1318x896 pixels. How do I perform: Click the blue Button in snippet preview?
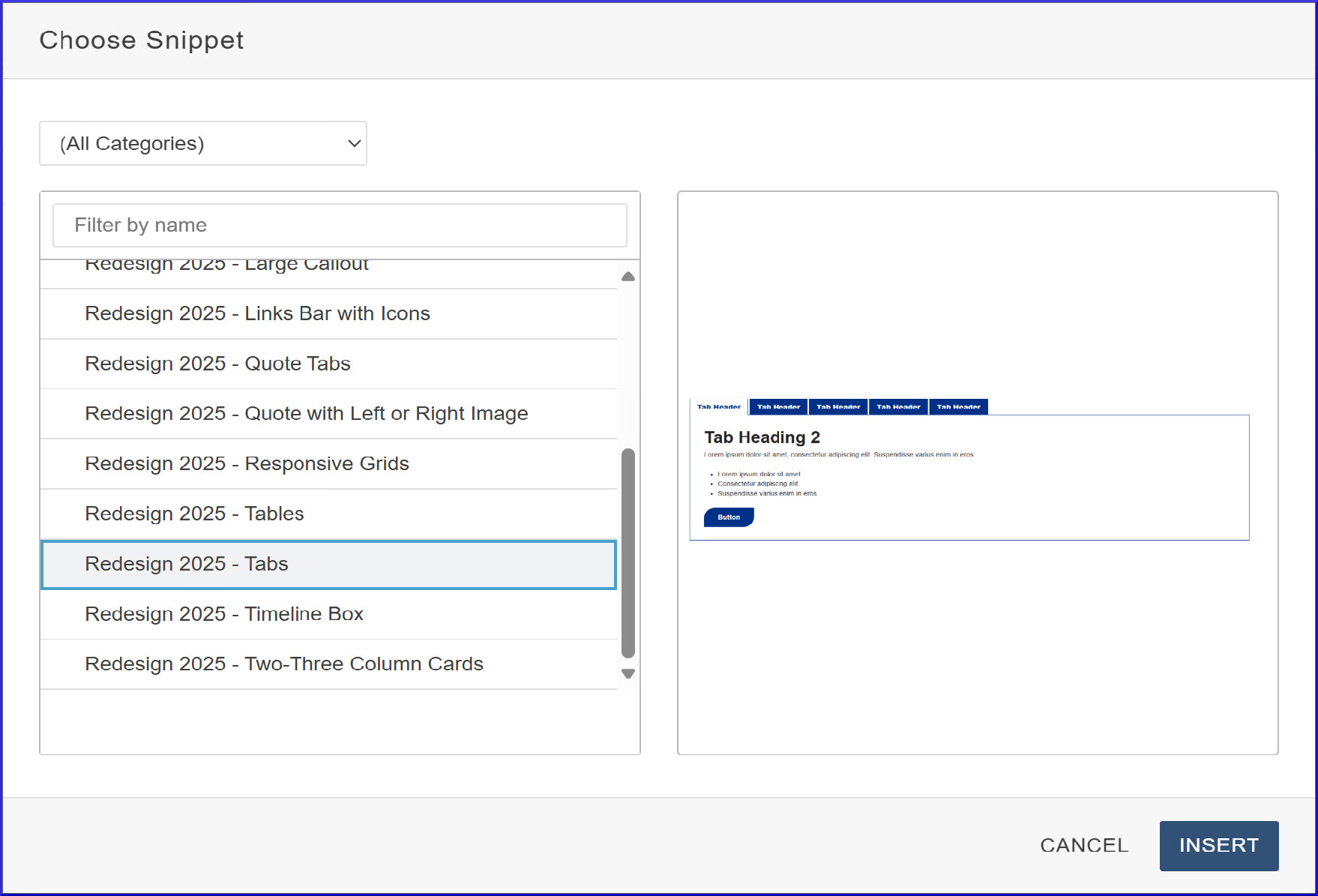(x=729, y=517)
